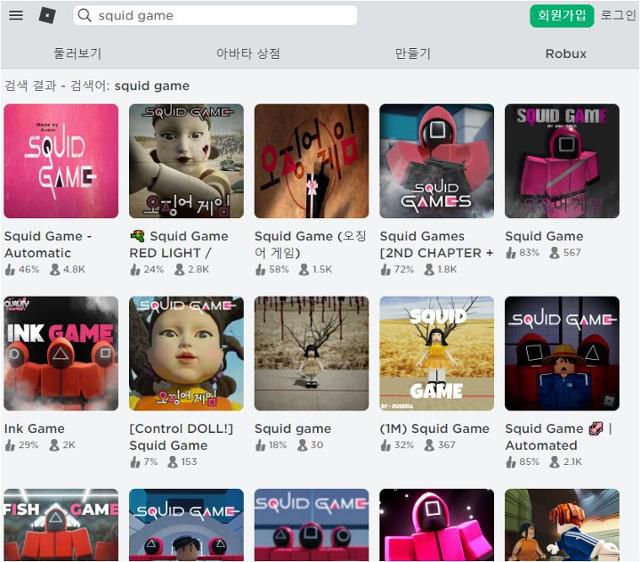The height and width of the screenshot is (562, 640).
Task: Open the 둘러보기 tab
Action: [77, 54]
